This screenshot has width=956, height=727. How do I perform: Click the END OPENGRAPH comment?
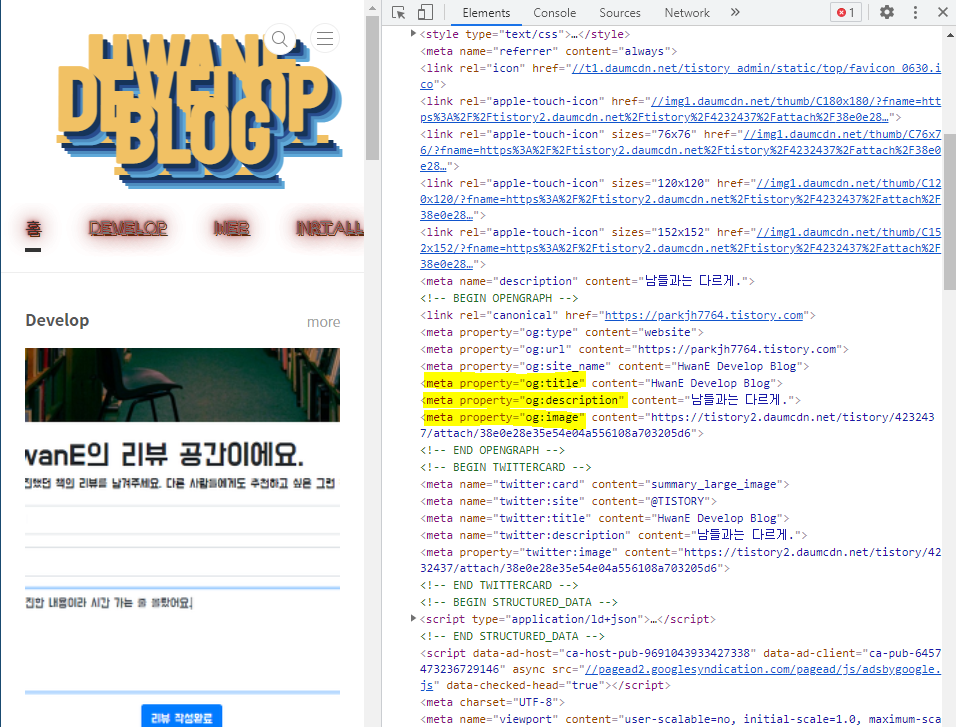click(492, 450)
